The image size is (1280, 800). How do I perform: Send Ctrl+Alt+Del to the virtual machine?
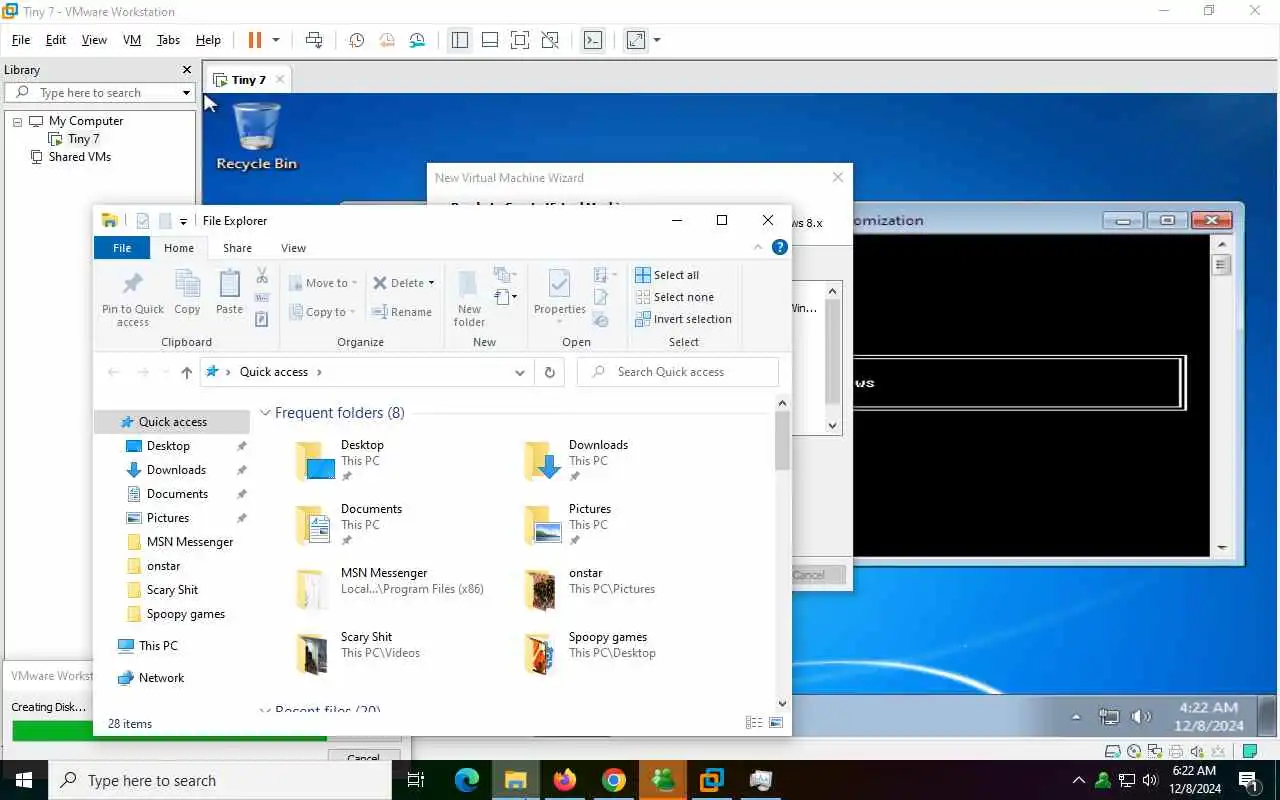[x=314, y=40]
